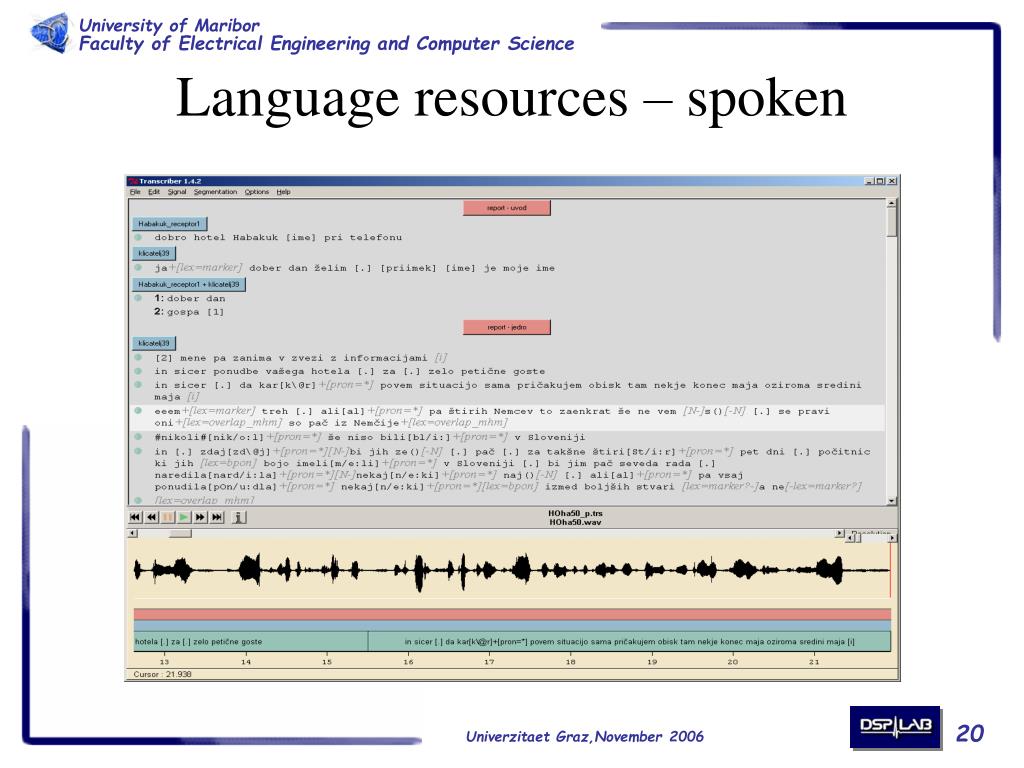
Task: Click the segment bullet before '[2] mene pa zanima'
Action: tap(138, 357)
